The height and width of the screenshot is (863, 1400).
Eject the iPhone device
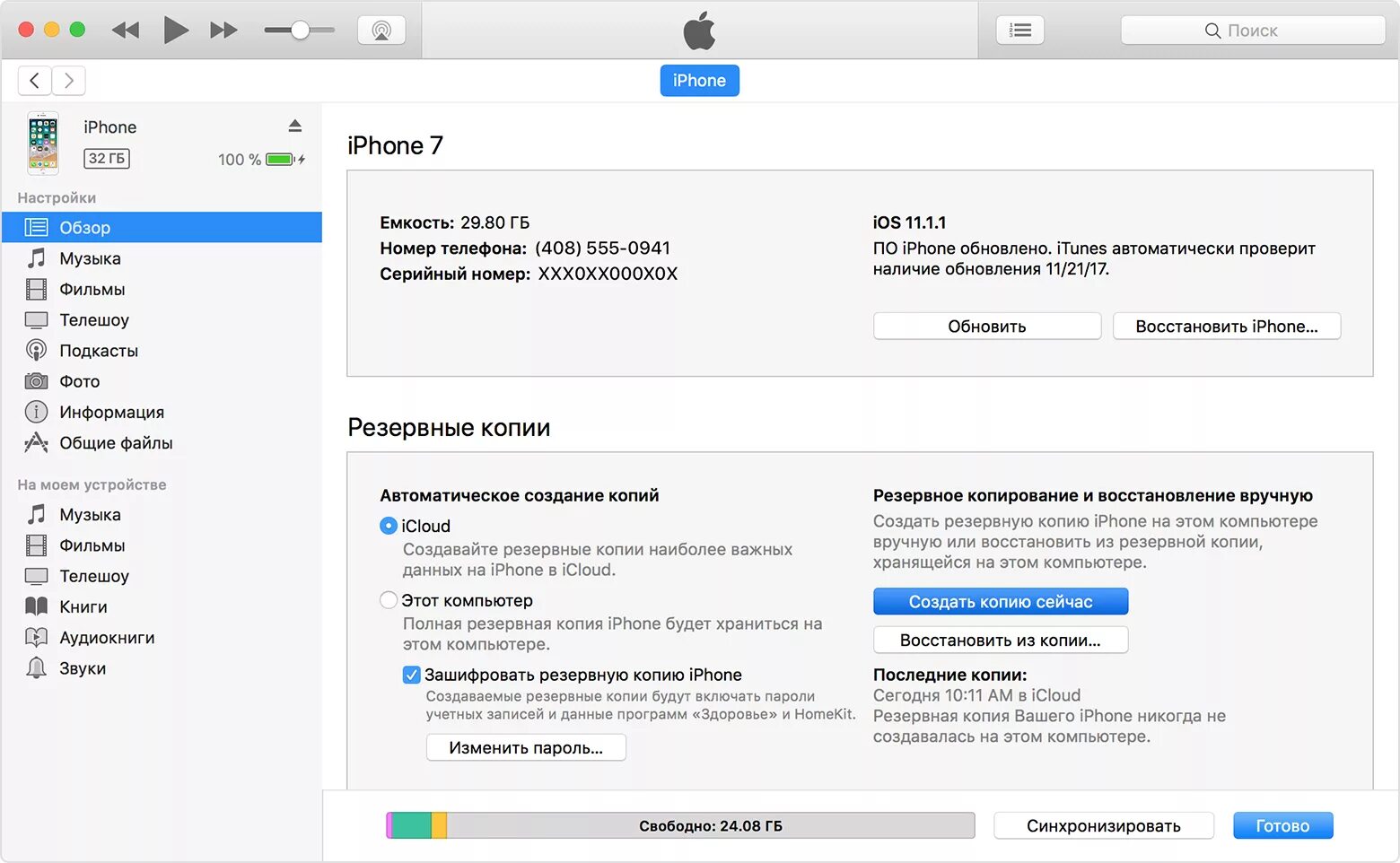(x=295, y=126)
